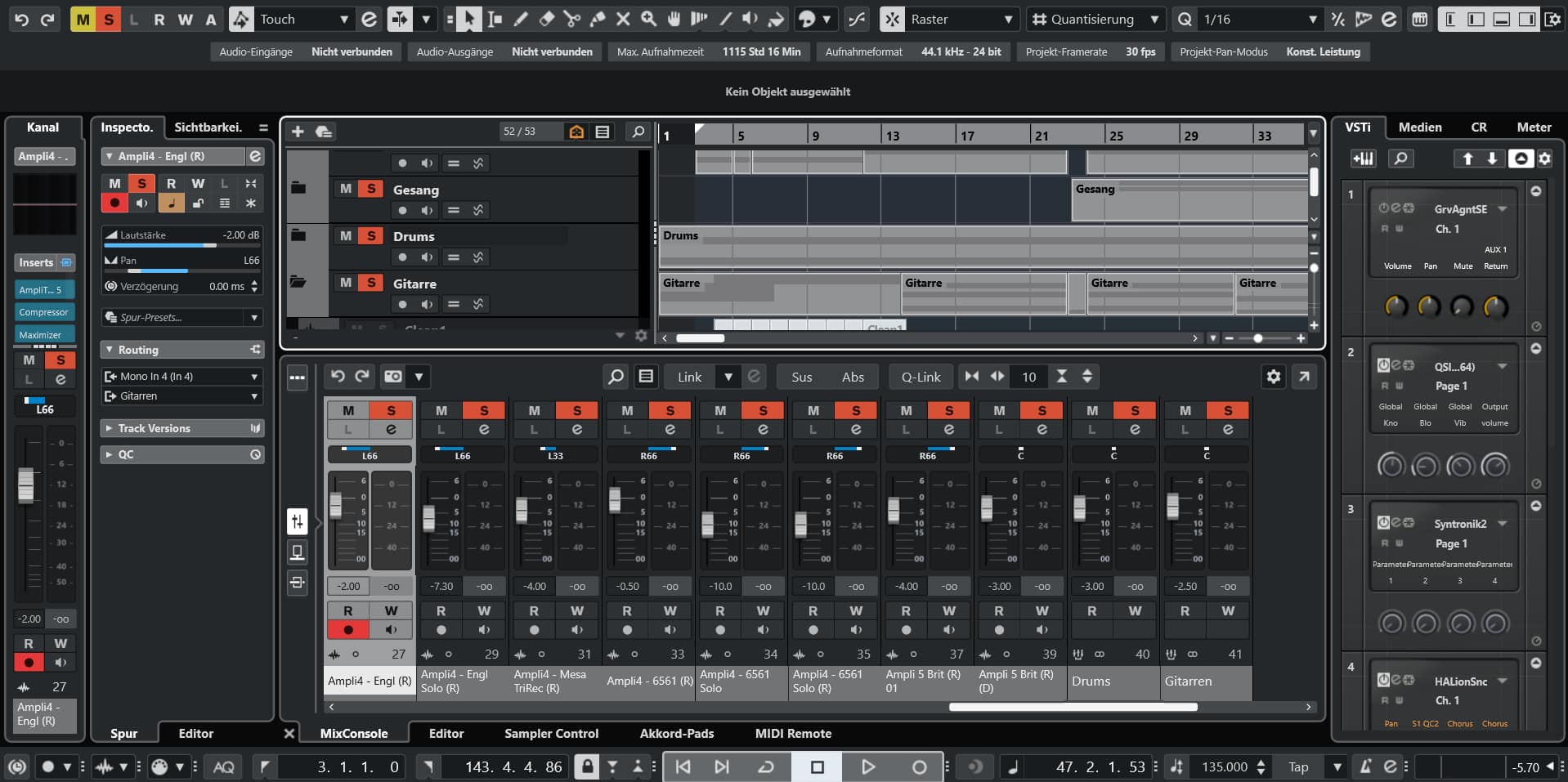The height and width of the screenshot is (782, 1568).
Task: Click the Lautstärke volume slider in Inspector
Action: pos(181,244)
